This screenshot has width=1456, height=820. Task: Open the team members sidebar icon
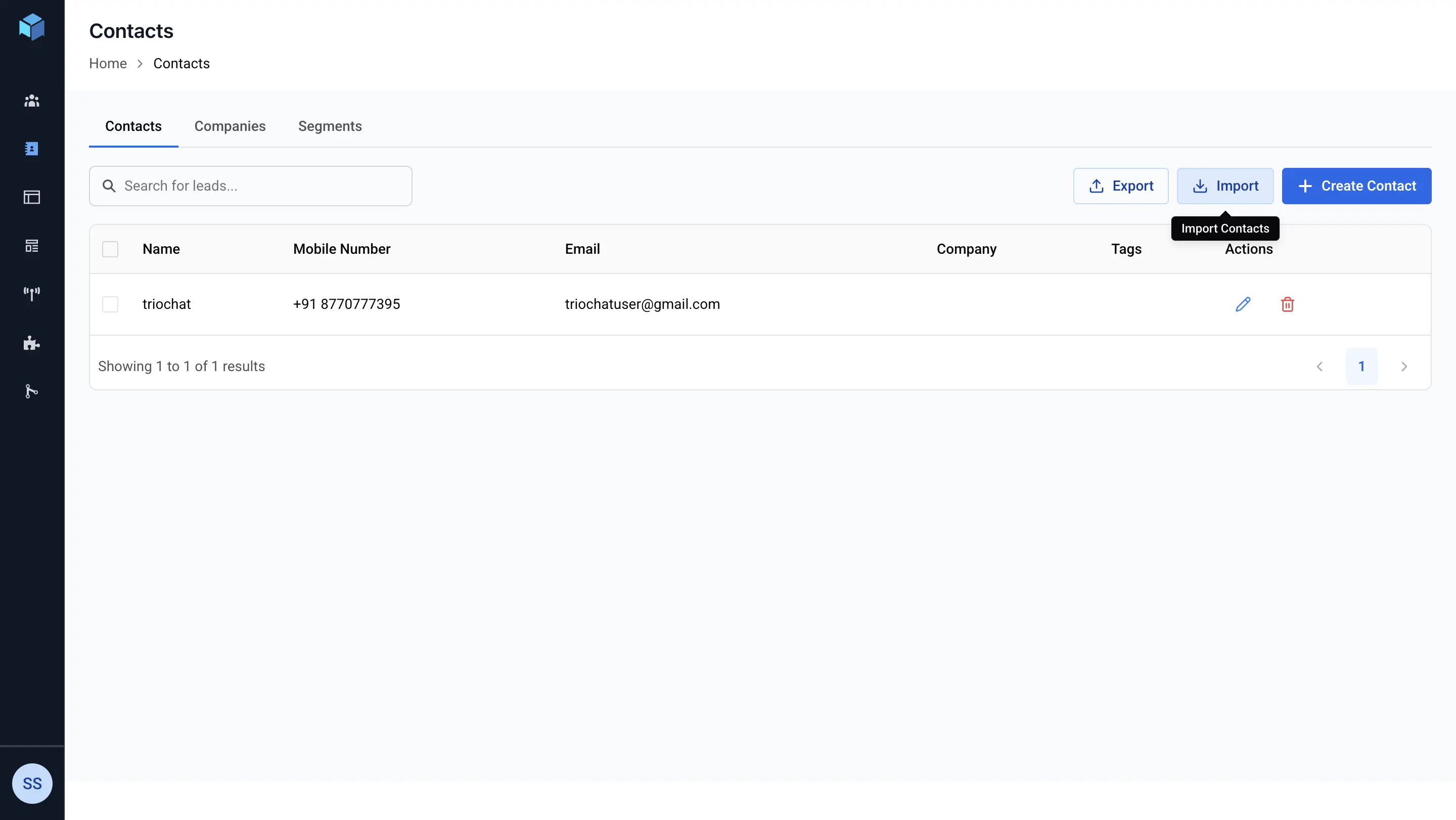point(32,101)
